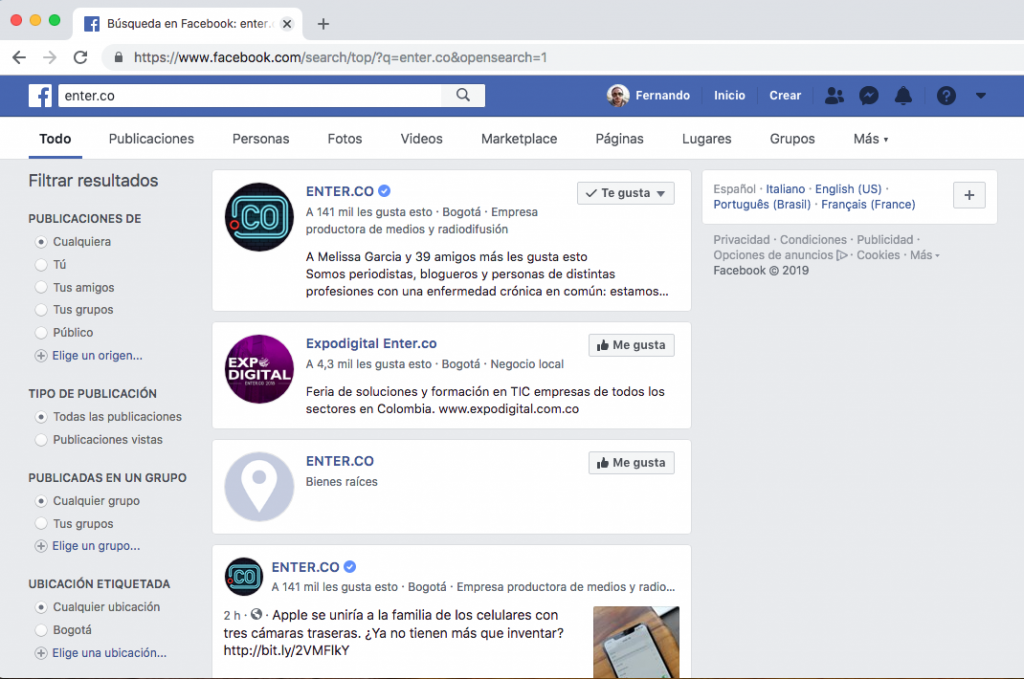Image resolution: width=1024 pixels, height=679 pixels.
Task: Click the ENTER.CO location pin placeholder image
Action: point(259,486)
